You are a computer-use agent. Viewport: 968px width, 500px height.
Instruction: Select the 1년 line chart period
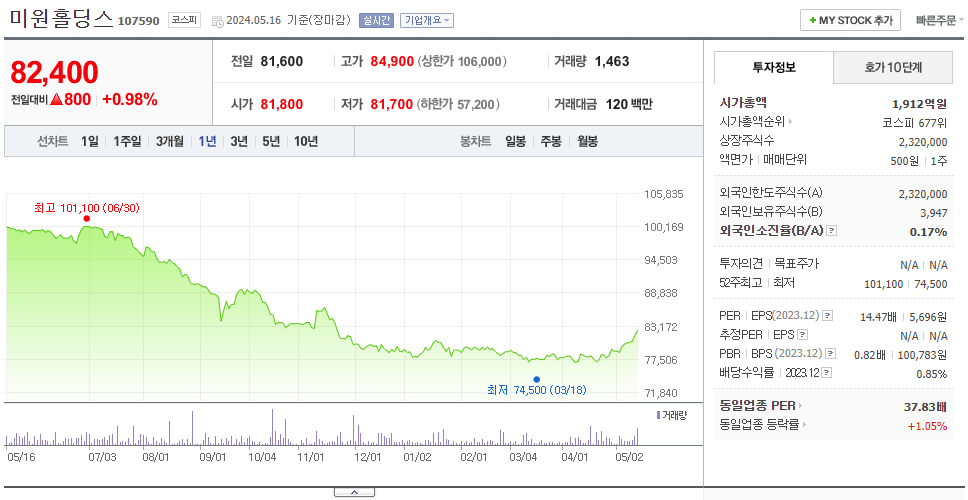click(207, 141)
